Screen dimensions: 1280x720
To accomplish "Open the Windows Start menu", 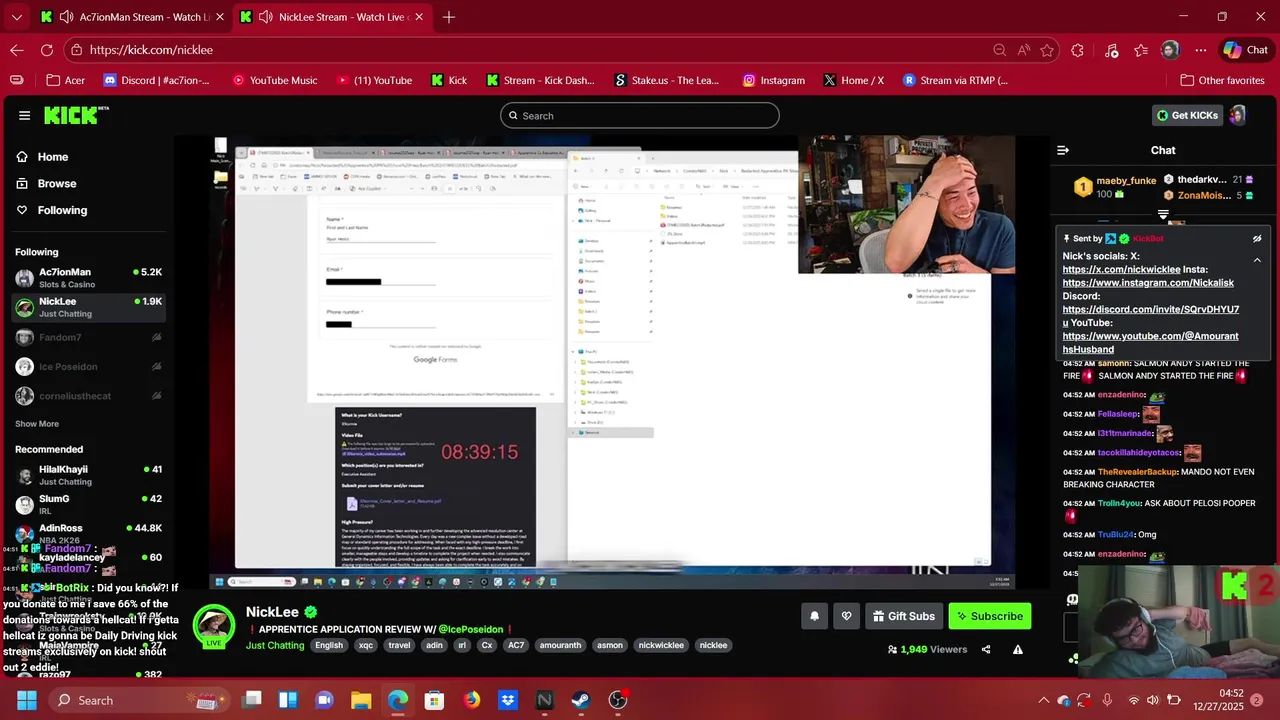I will (x=26, y=700).
